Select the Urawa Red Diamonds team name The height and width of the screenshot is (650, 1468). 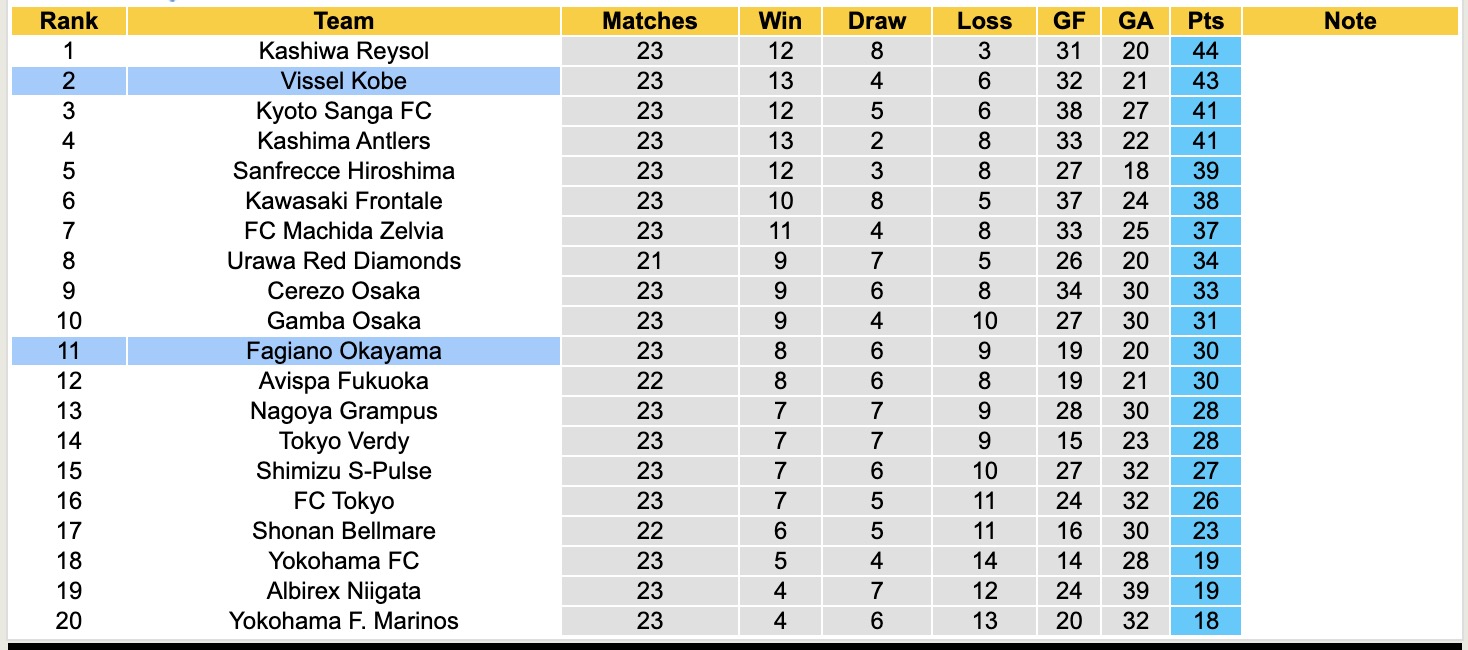(343, 261)
